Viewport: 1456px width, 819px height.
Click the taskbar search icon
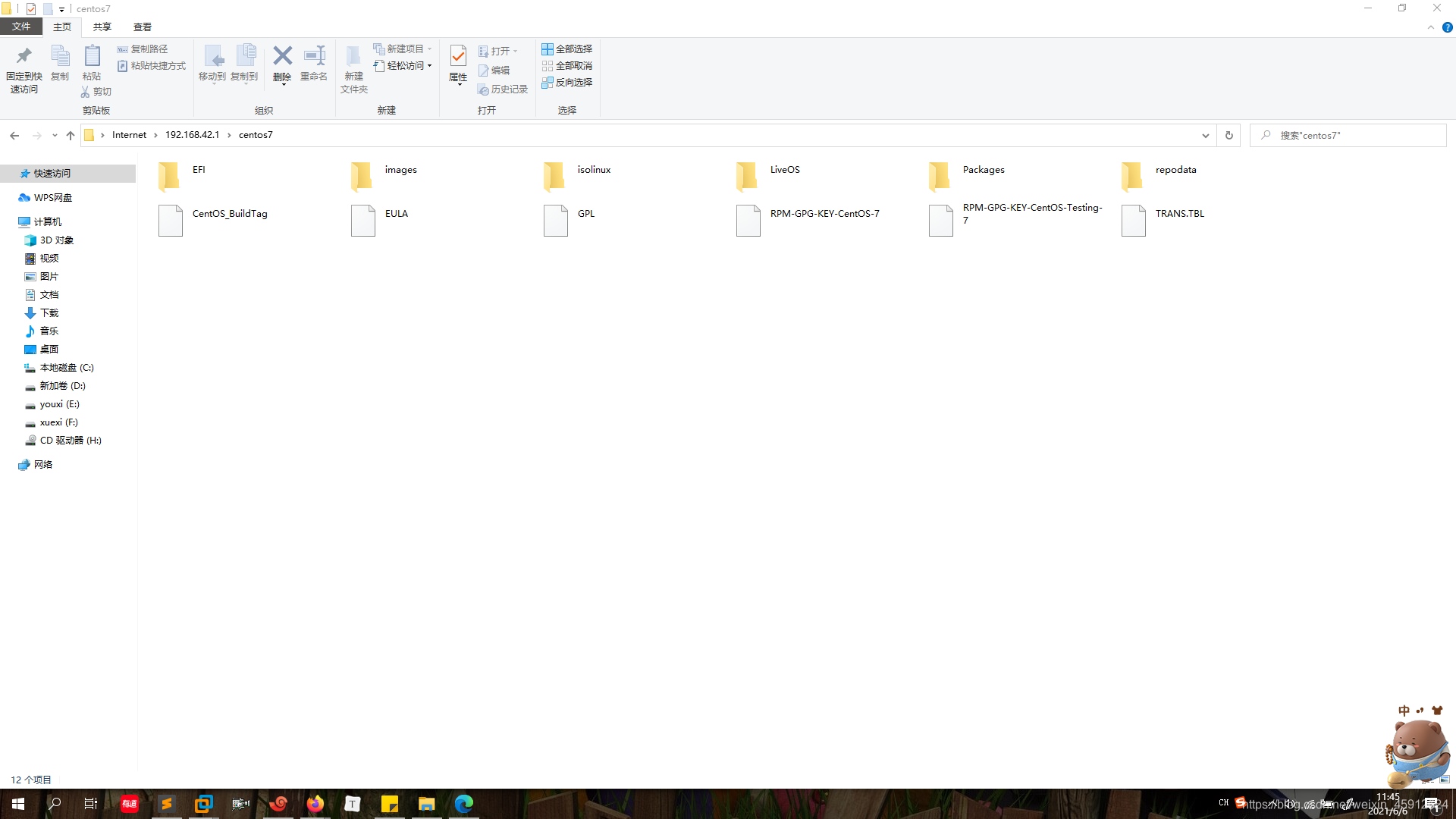click(x=55, y=804)
